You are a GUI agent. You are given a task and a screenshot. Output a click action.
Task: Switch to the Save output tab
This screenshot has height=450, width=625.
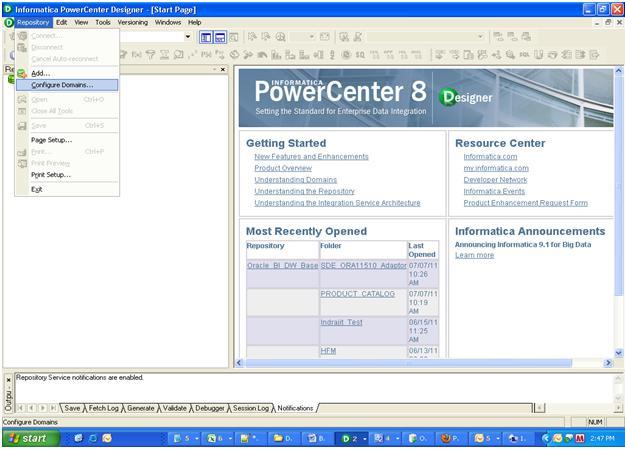[x=72, y=408]
